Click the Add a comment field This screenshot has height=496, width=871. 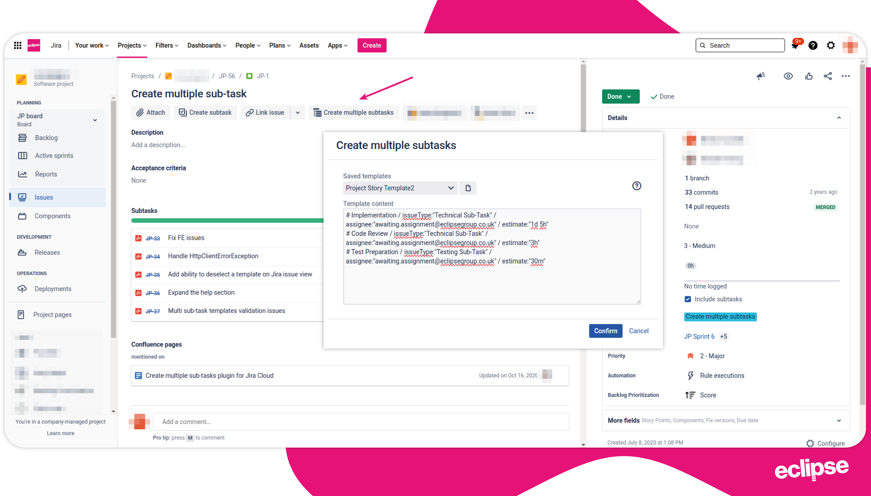click(x=361, y=422)
